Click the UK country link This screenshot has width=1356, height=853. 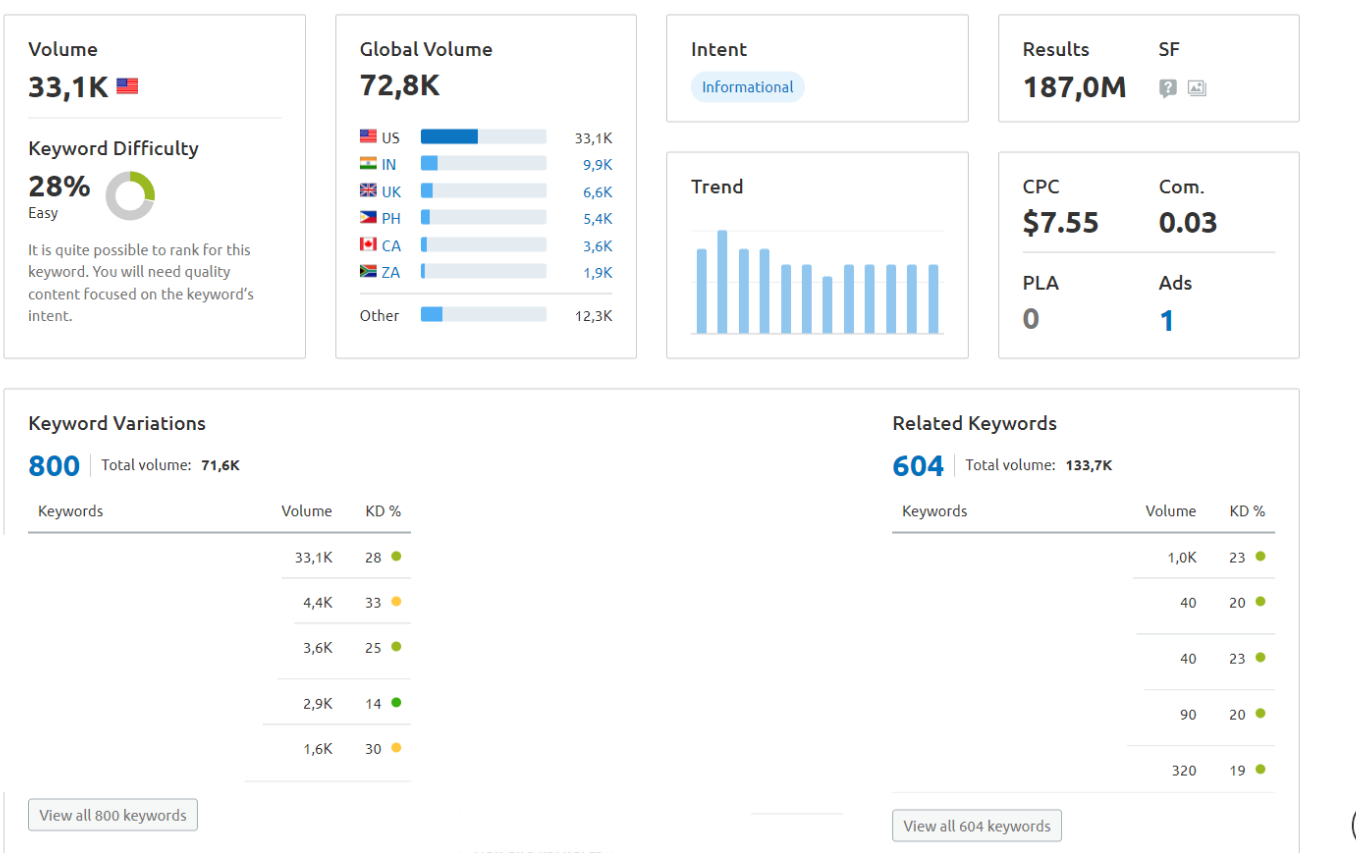391,192
